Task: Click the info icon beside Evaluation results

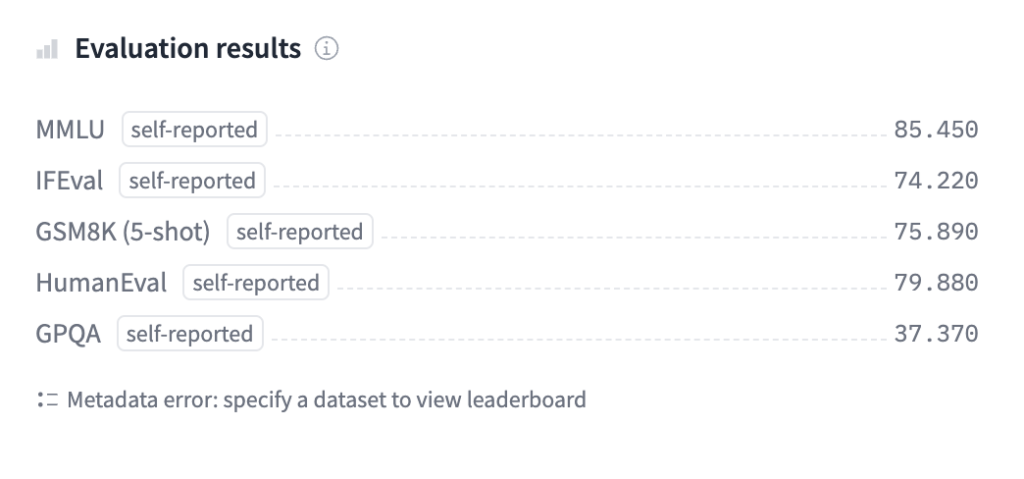Action: [x=323, y=49]
